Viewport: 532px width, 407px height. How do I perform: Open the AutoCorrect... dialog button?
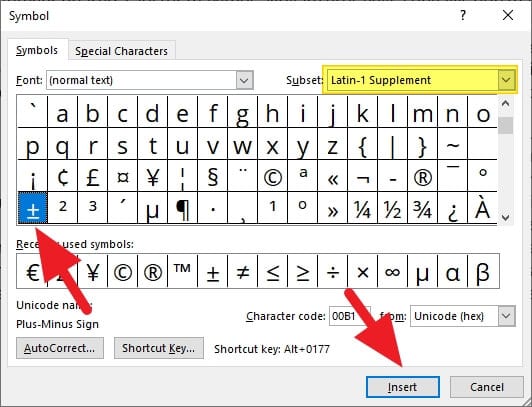click(60, 348)
